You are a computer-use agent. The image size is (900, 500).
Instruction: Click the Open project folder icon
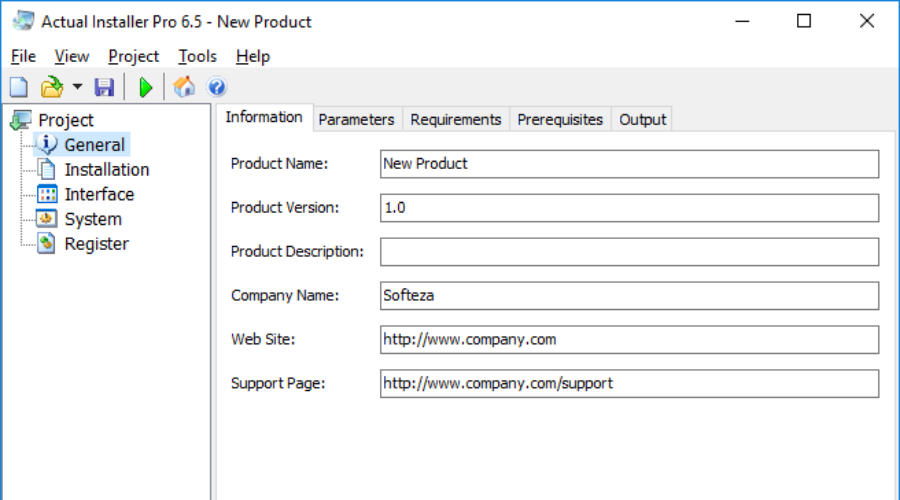(x=50, y=88)
